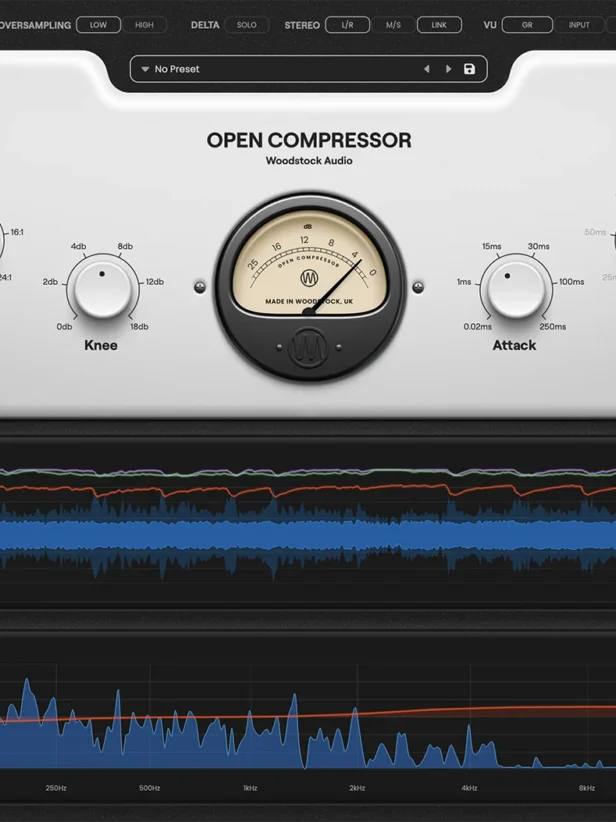Click the 250ms attack mark

click(x=553, y=327)
